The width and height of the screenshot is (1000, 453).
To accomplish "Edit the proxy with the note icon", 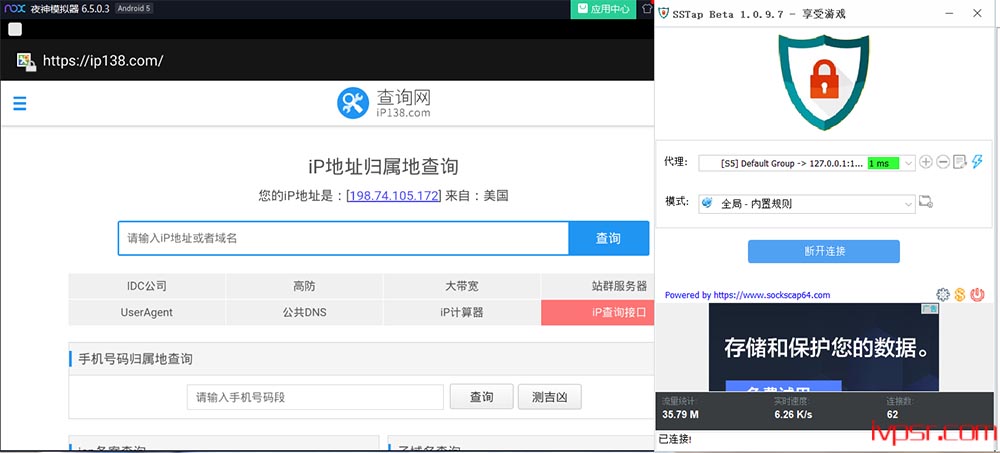I will tap(960, 162).
